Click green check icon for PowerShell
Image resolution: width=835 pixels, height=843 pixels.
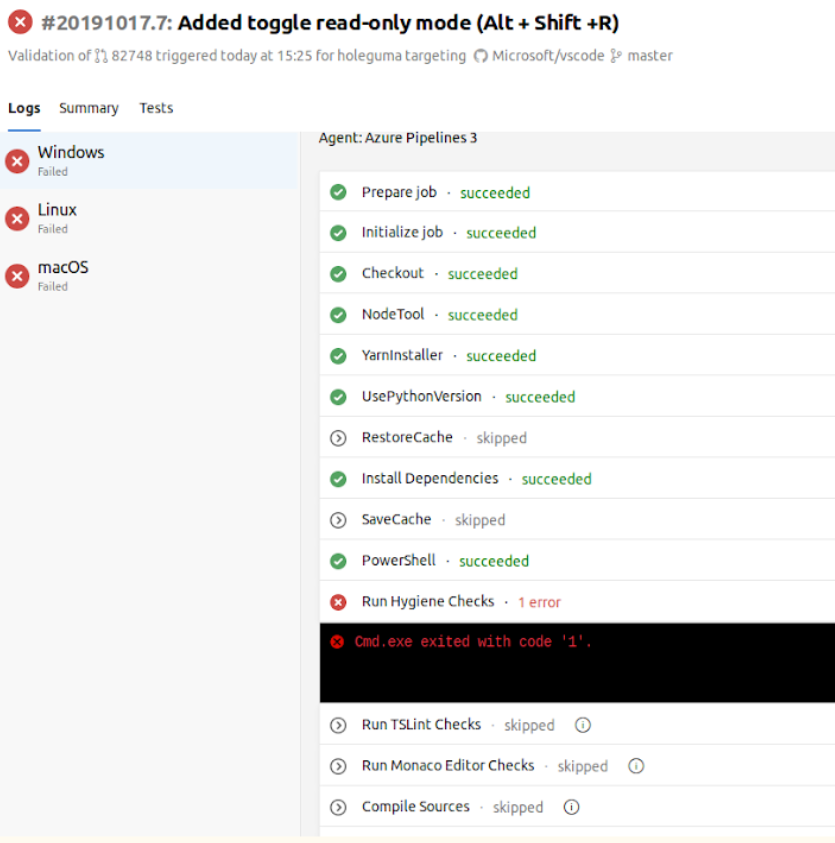[x=338, y=561]
